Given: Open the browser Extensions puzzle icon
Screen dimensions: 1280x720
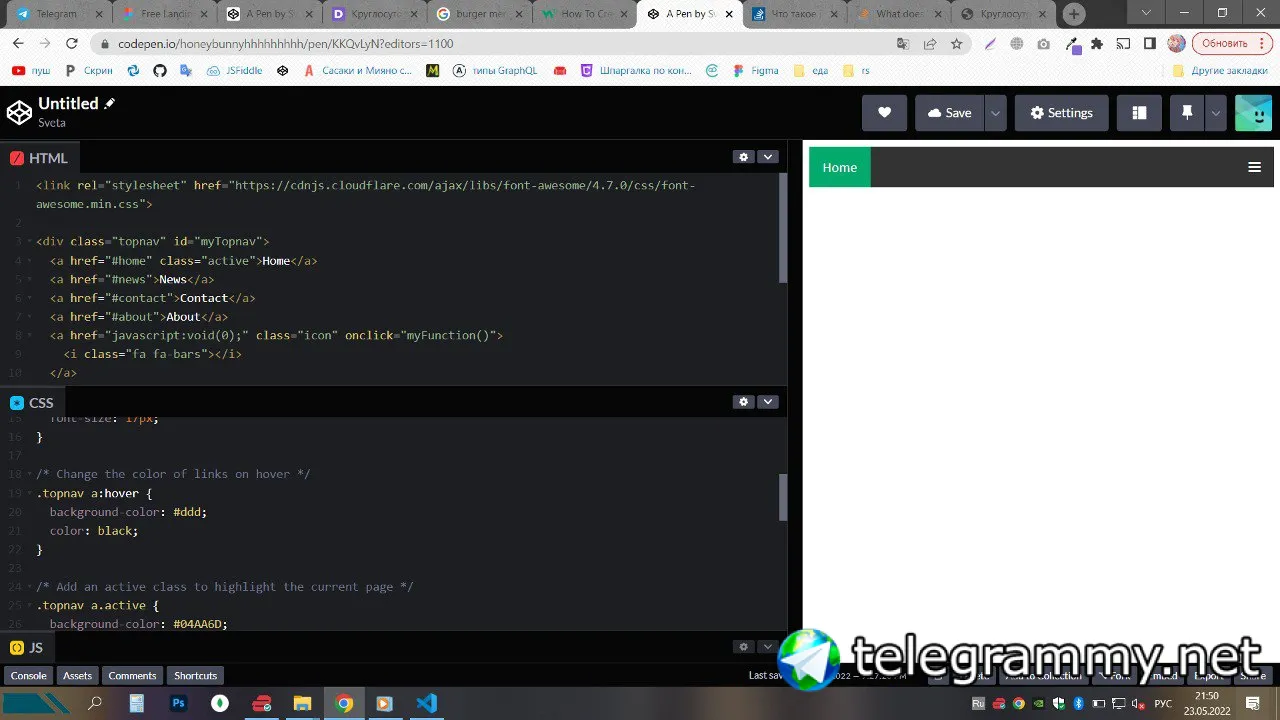Looking at the screenshot, I should pyautogui.click(x=1097, y=44).
